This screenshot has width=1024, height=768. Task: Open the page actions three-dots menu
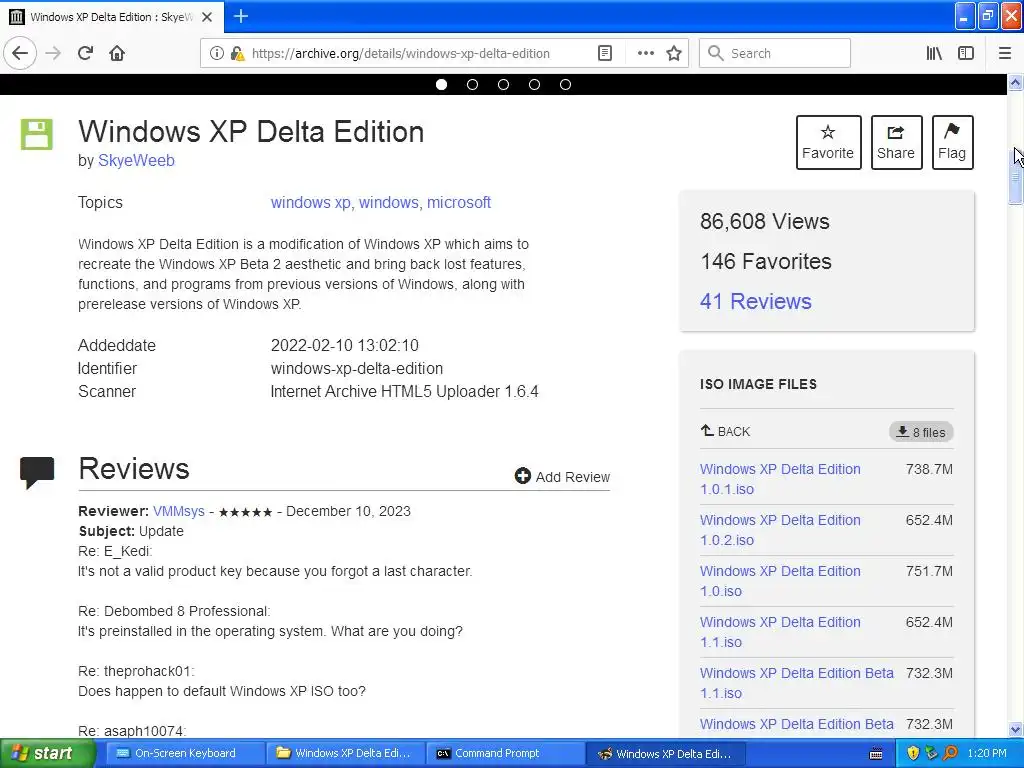[x=645, y=54]
